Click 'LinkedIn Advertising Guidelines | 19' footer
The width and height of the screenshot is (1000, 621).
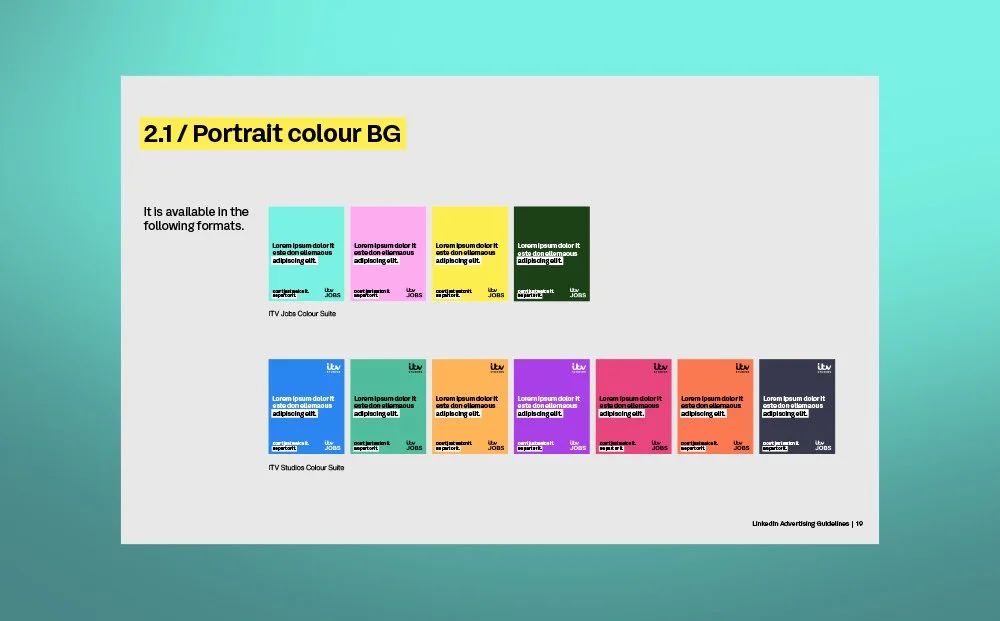[x=806, y=523]
